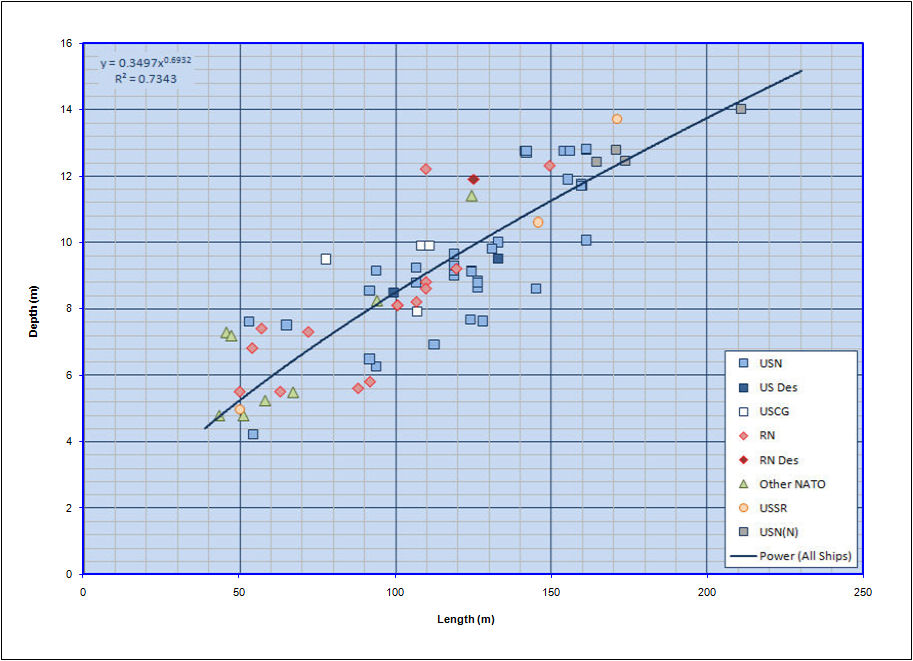
Task: Select the US Des dark blue legend marker
Action: point(743,387)
